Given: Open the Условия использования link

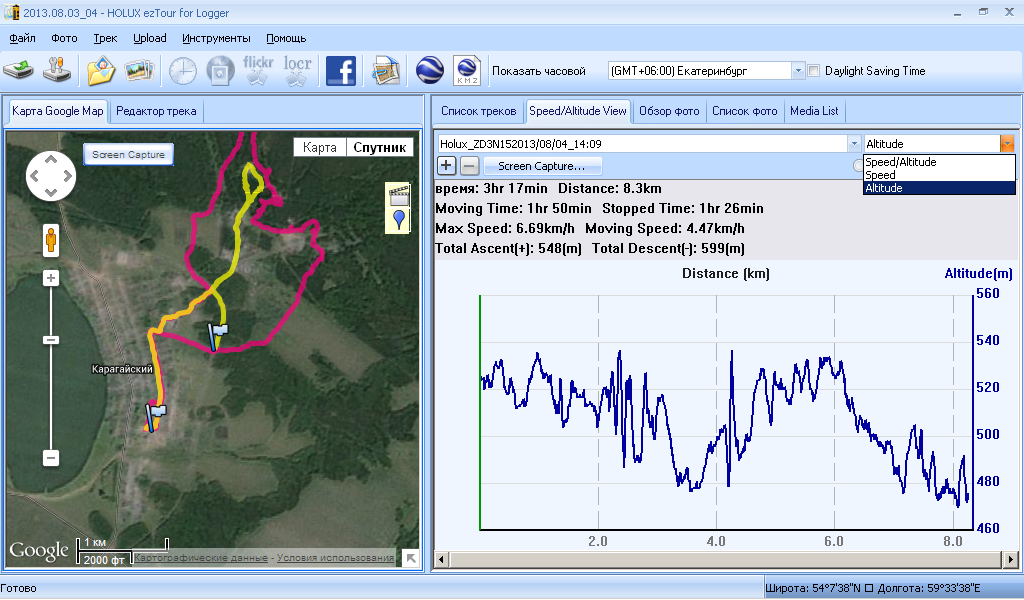Looking at the screenshot, I should (335, 558).
